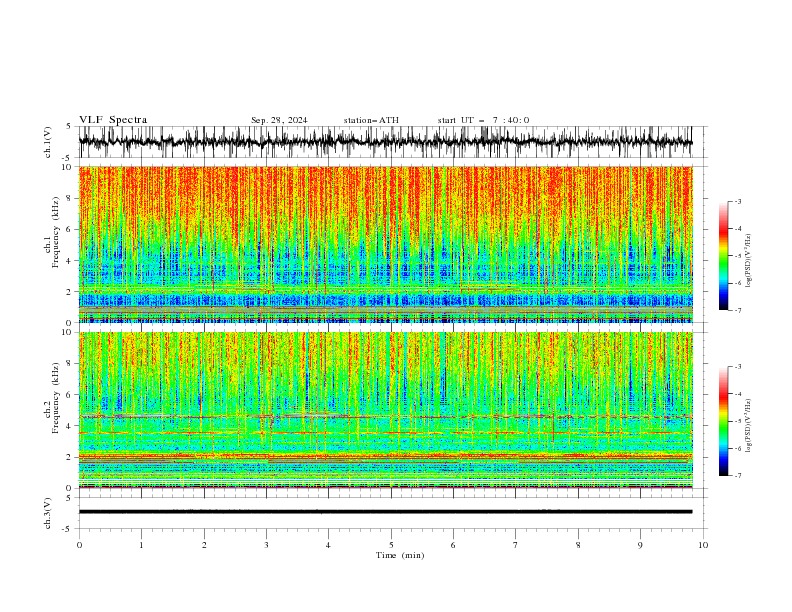Click the "10" label ending the time axis
This screenshot has width=792, height=612.
[x=703, y=545]
